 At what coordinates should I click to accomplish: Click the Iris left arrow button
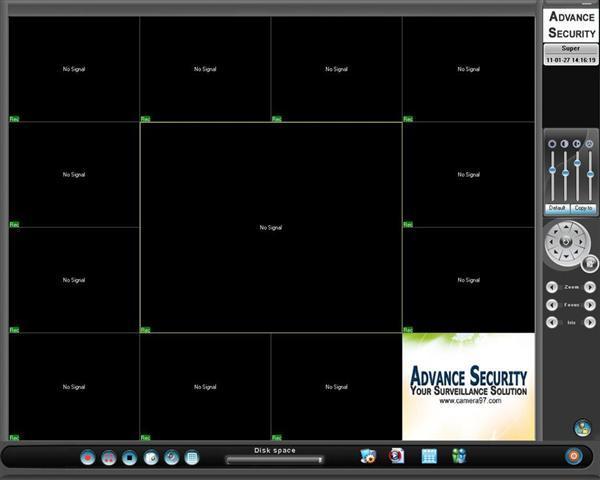click(552, 322)
